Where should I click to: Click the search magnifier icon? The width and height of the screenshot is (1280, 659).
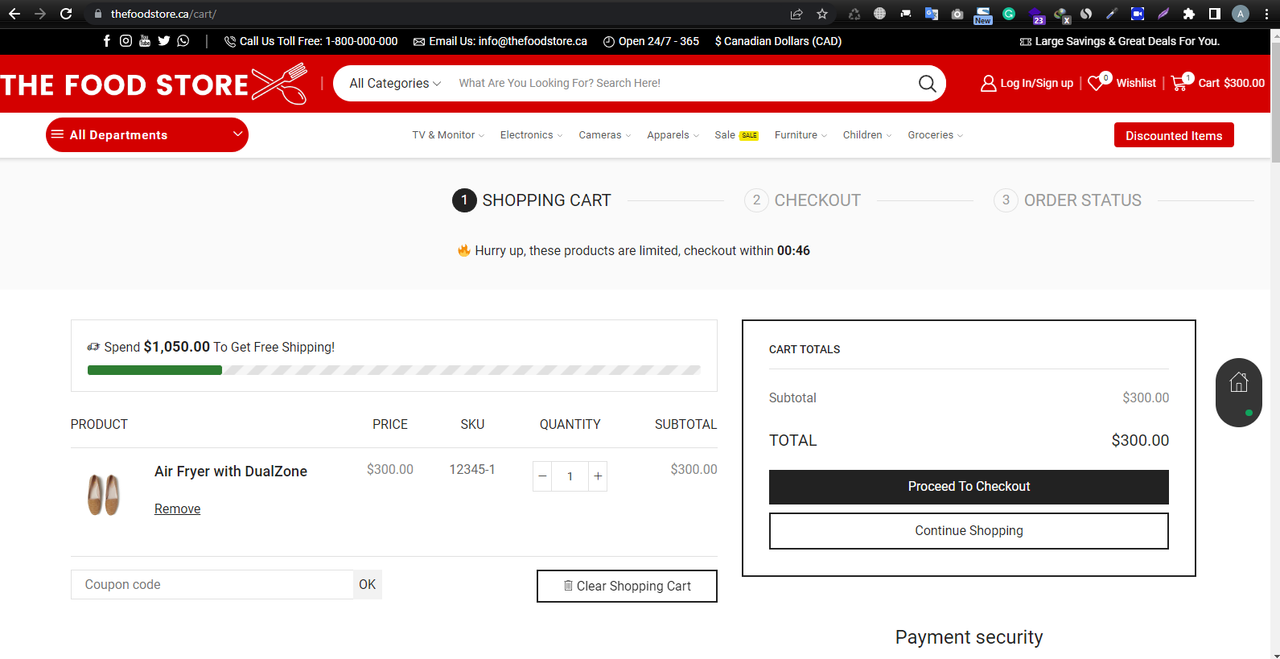click(x=927, y=83)
